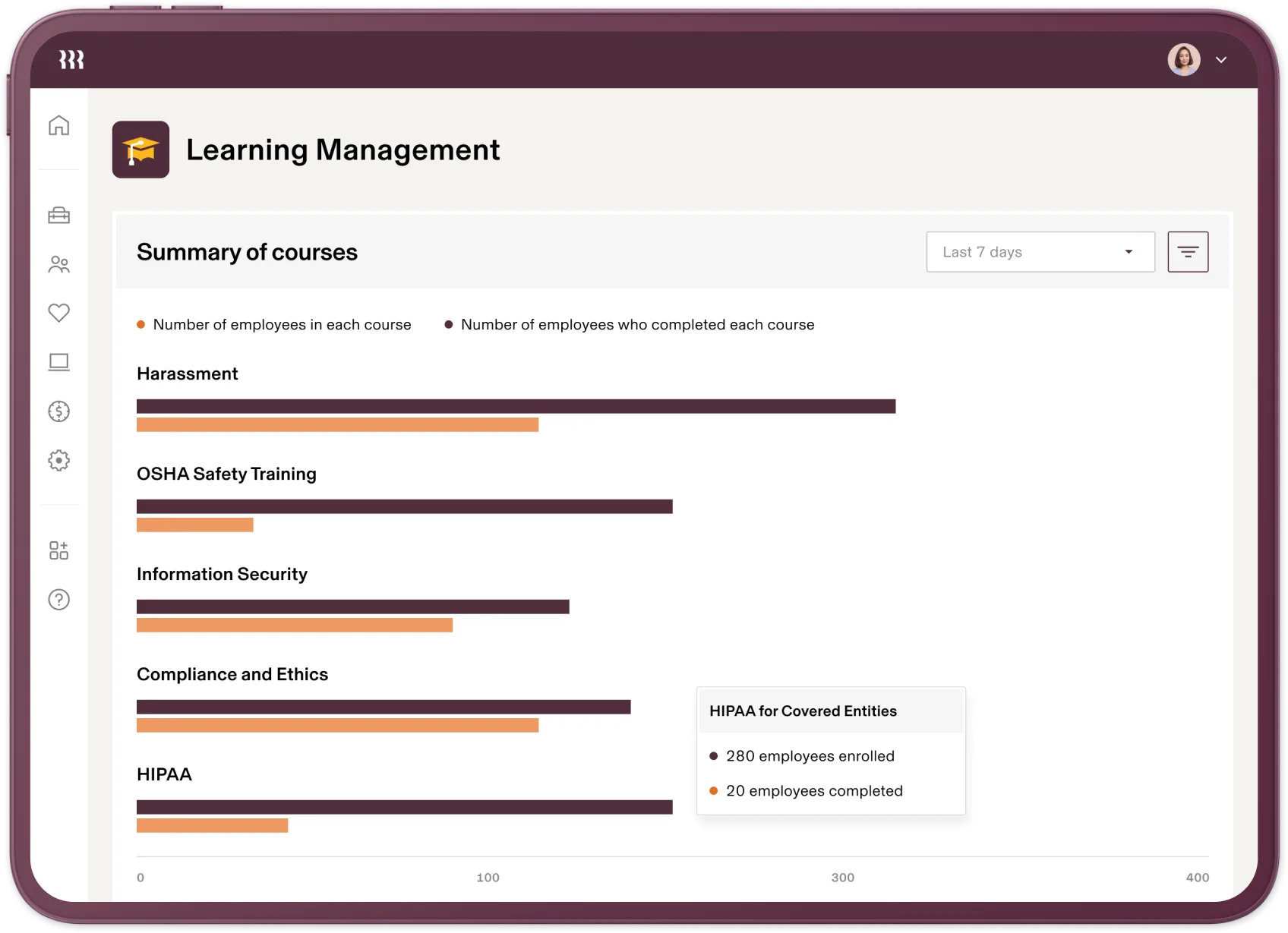Click the dollar finance icon
Screen dimensions: 1288x933
[x=58, y=411]
